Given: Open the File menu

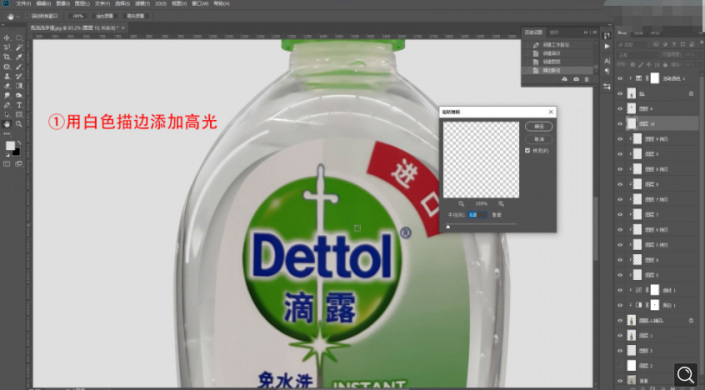Looking at the screenshot, I should [x=23, y=4].
